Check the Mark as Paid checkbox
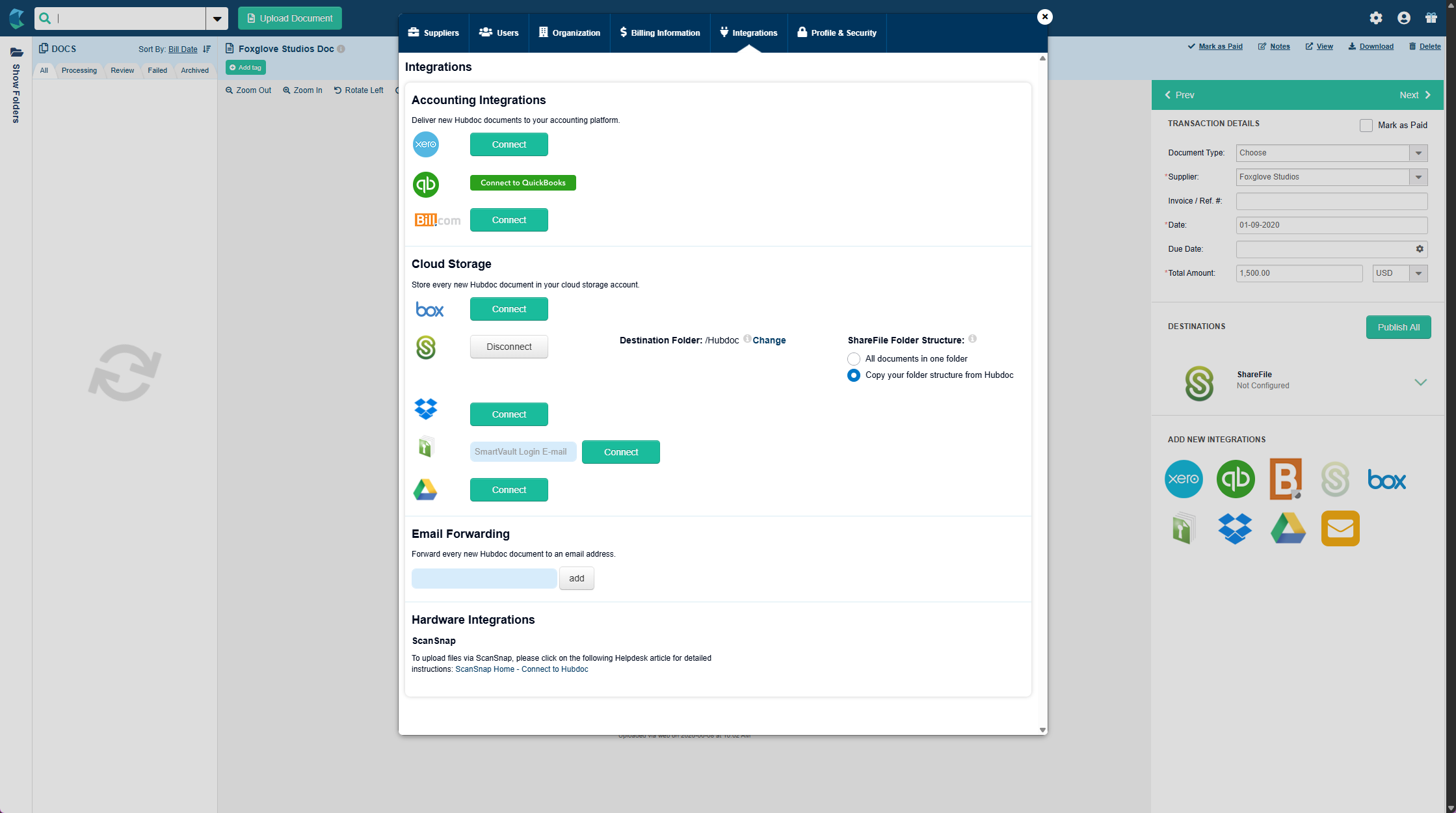 click(x=1366, y=126)
